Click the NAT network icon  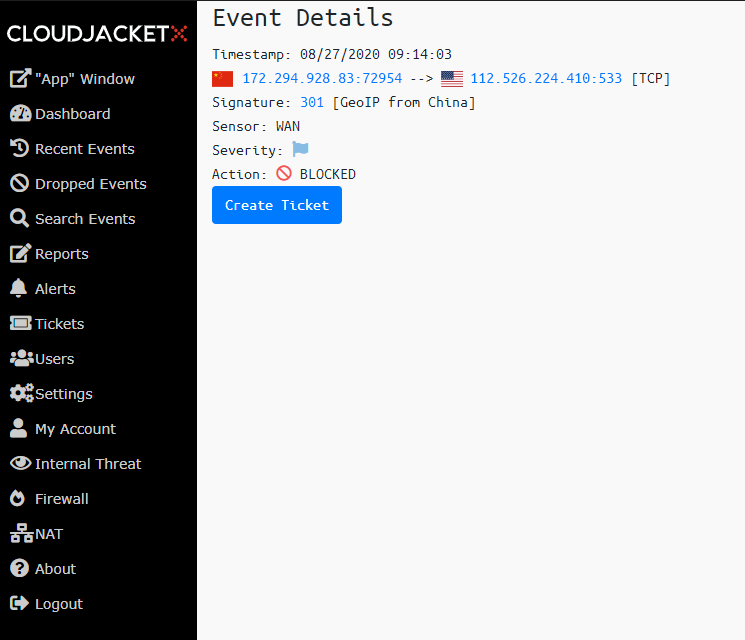click(x=22, y=533)
